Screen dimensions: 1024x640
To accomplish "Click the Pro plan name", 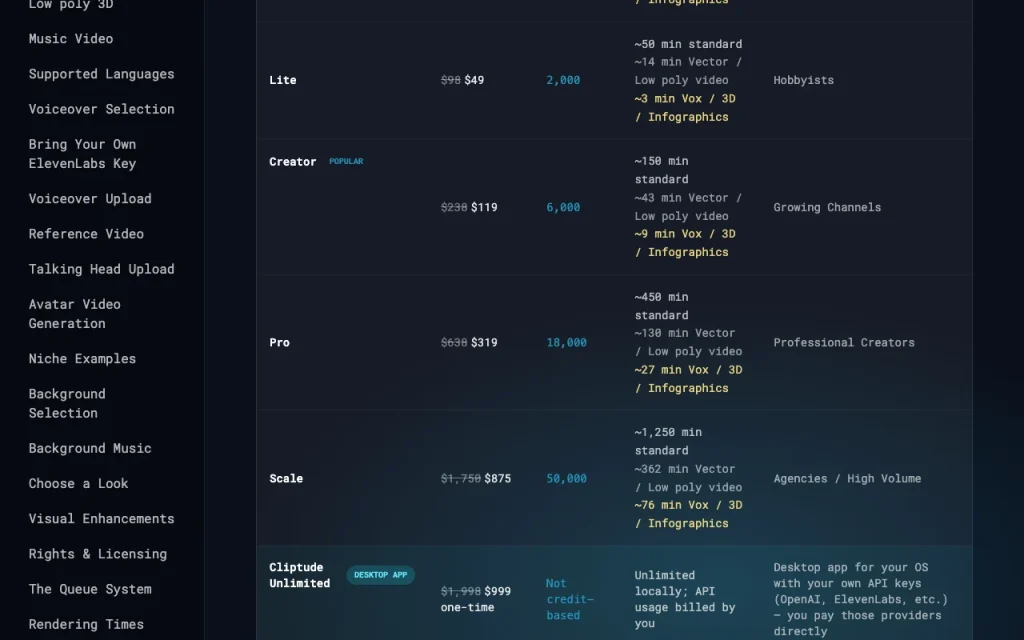I will tap(280, 342).
